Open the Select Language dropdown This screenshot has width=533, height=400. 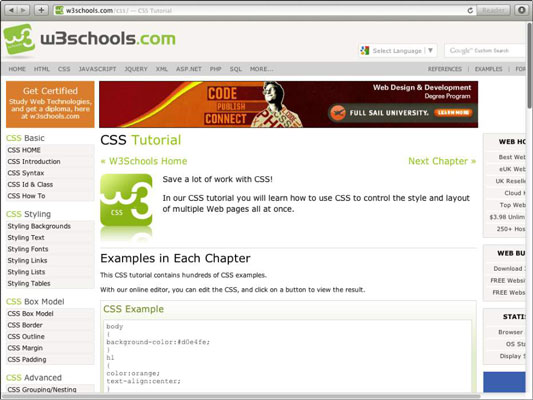pos(398,51)
